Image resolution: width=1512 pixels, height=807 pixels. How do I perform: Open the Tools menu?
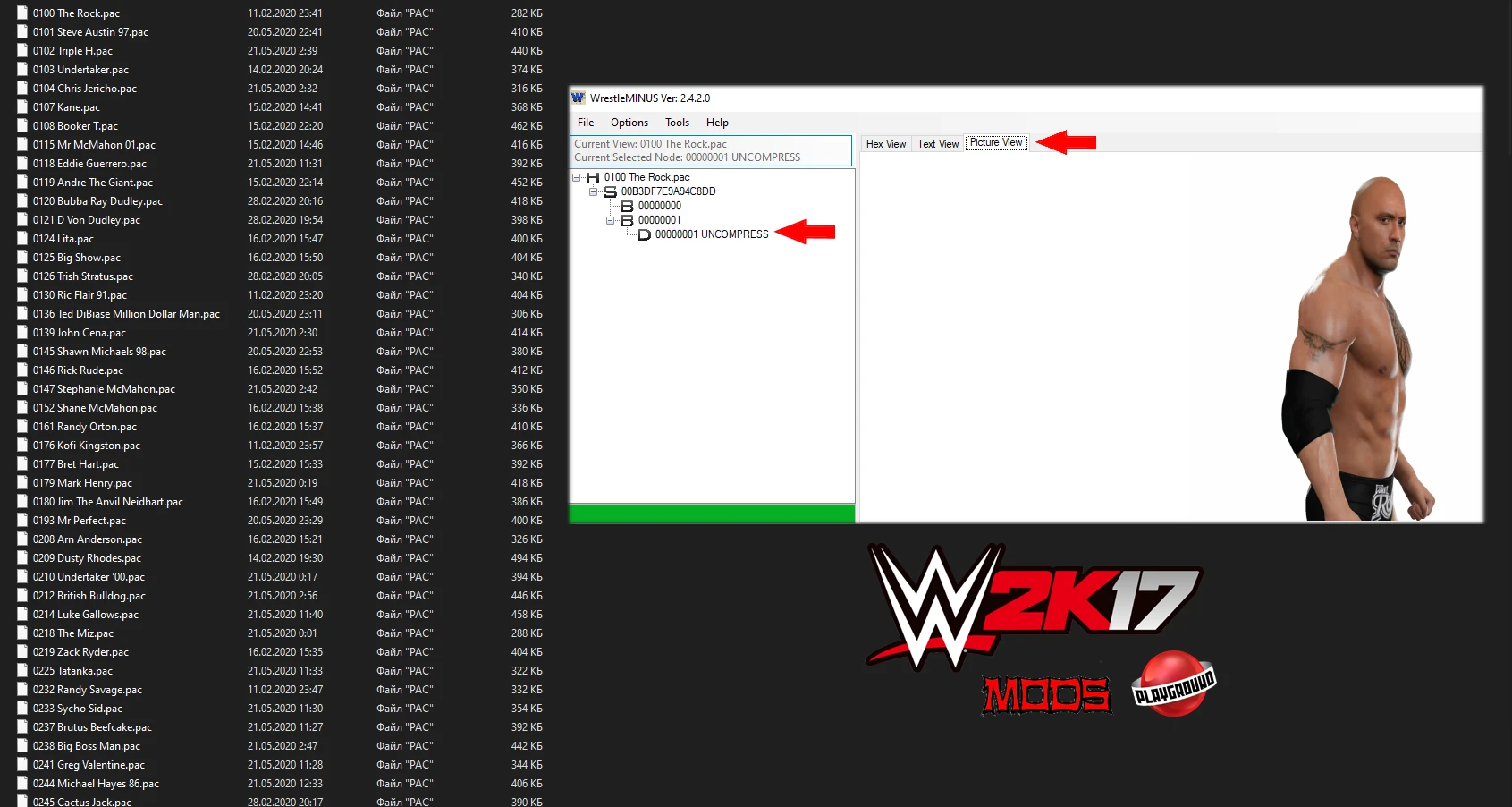[x=677, y=123]
